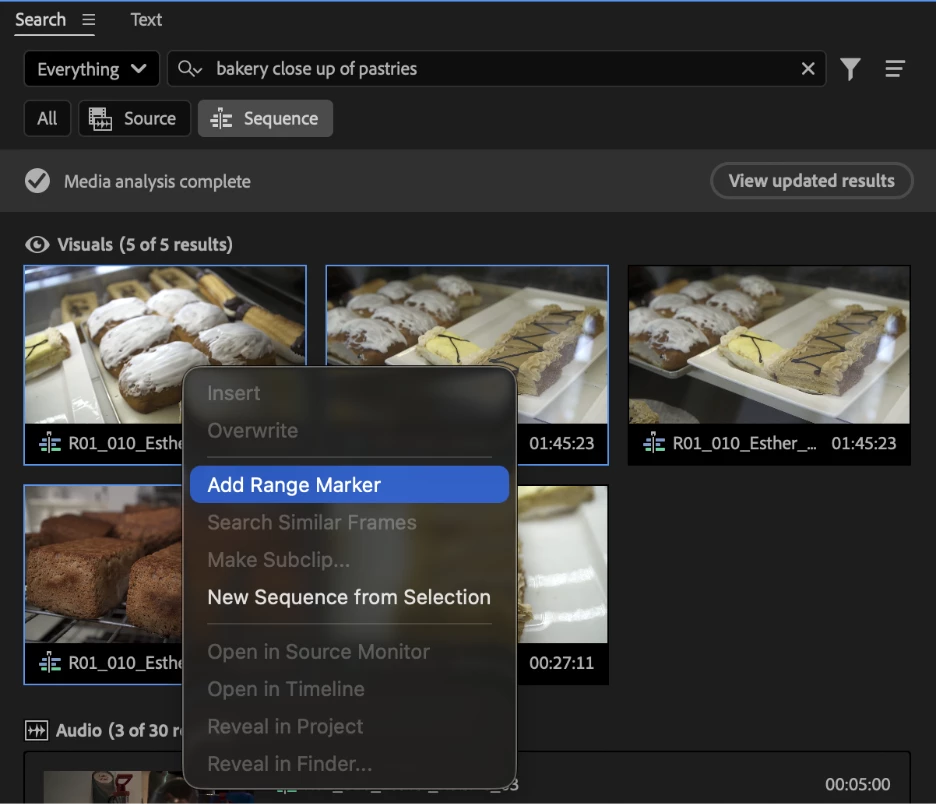Toggle the Source filter button
The width and height of the screenshot is (936, 804).
tap(134, 118)
